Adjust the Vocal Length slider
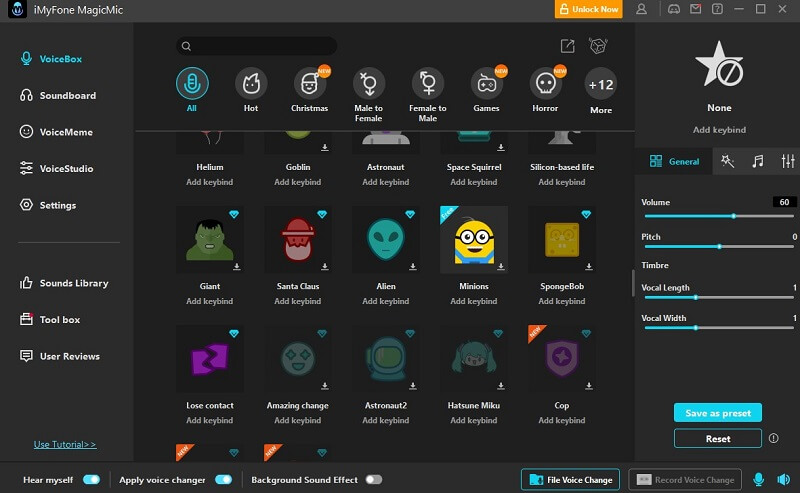This screenshot has height=493, width=800. (x=719, y=298)
